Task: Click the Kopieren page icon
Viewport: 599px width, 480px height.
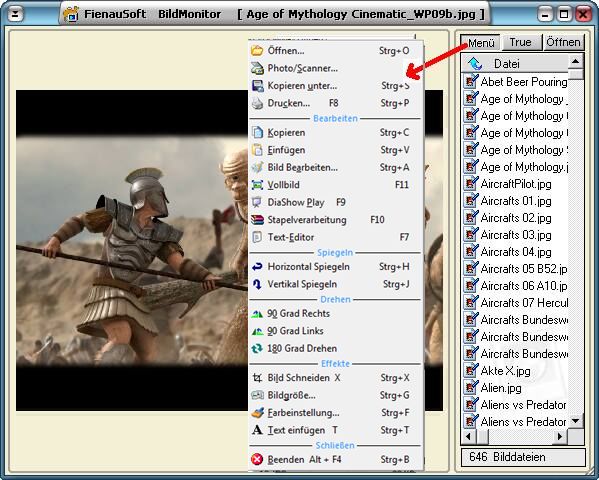Action: pos(257,132)
